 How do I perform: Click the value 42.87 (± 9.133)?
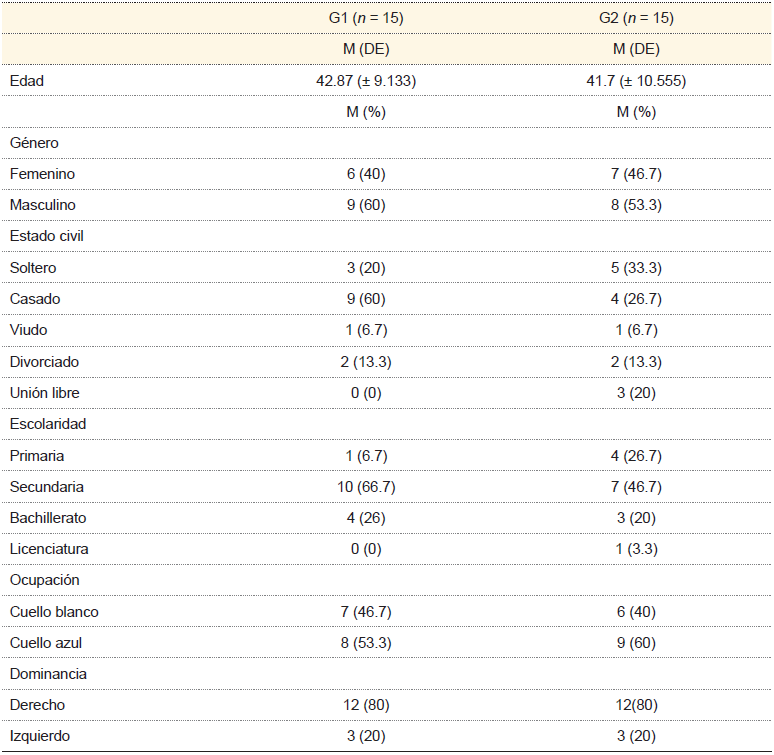pos(365,81)
